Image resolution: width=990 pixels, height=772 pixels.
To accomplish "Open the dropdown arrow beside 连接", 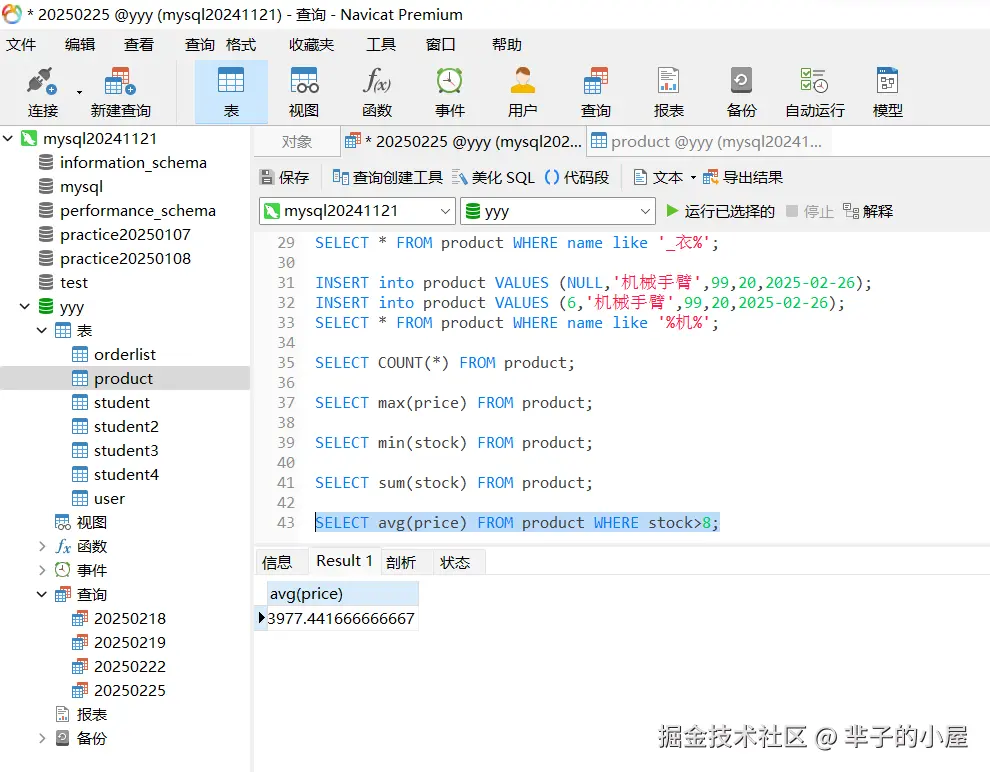I will click(x=80, y=92).
